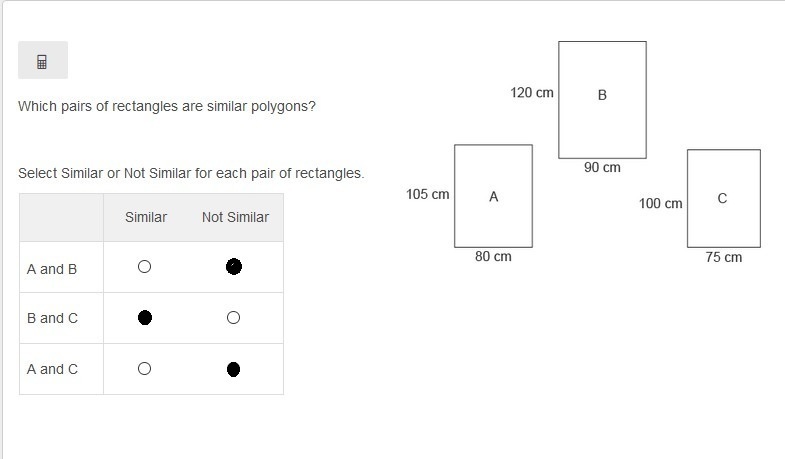Click rectangle B in the diagram
The image size is (785, 459).
click(602, 100)
